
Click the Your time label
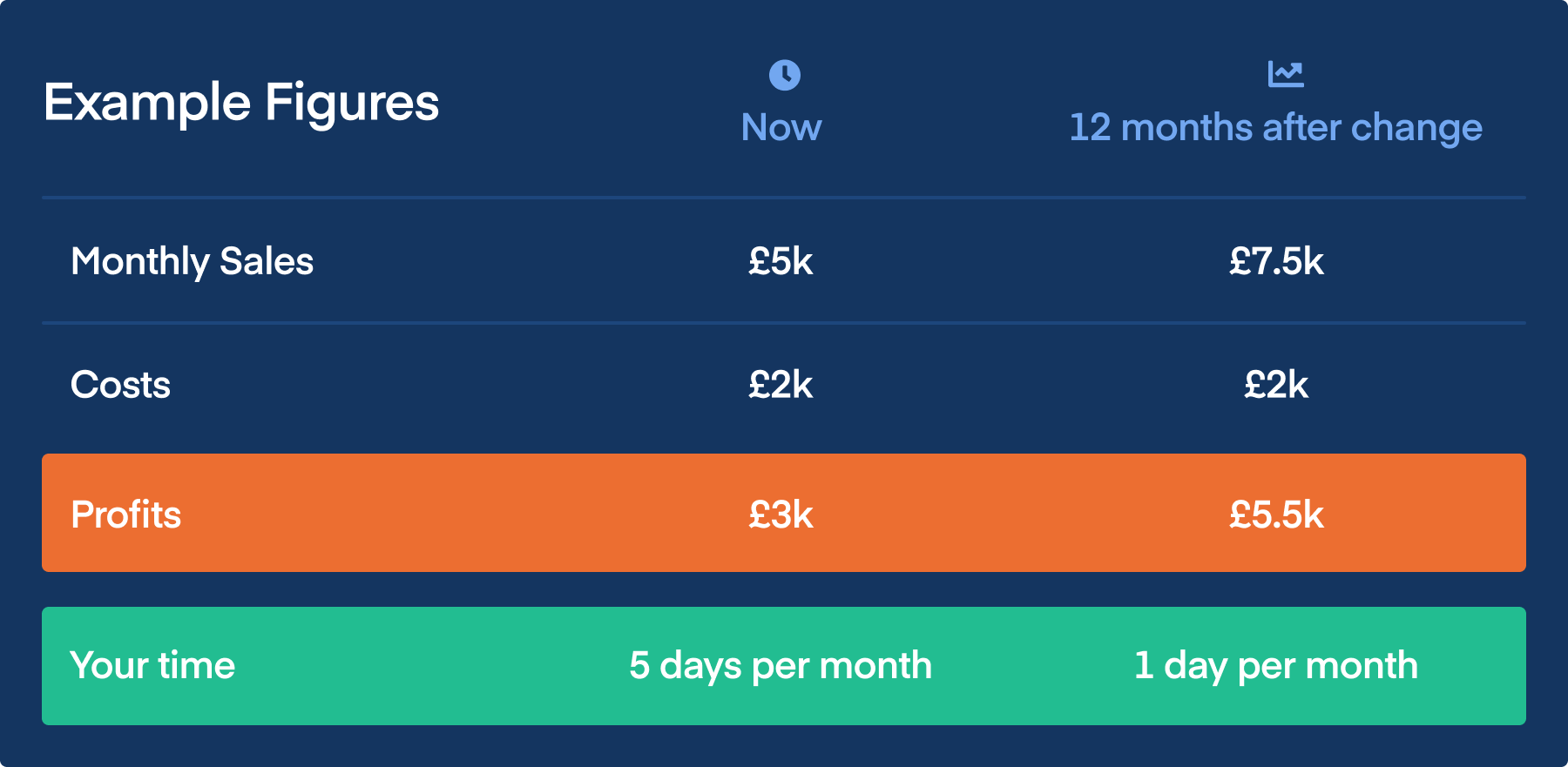pyautogui.click(x=152, y=666)
